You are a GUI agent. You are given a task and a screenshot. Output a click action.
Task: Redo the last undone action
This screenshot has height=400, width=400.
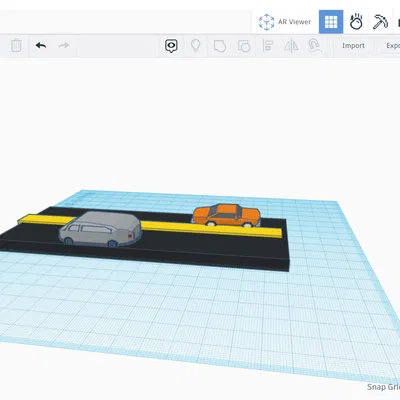click(x=64, y=45)
